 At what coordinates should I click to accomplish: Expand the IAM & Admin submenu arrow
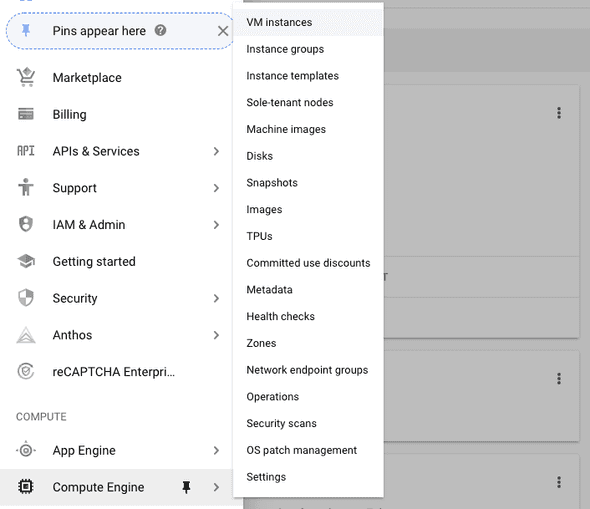tap(216, 225)
